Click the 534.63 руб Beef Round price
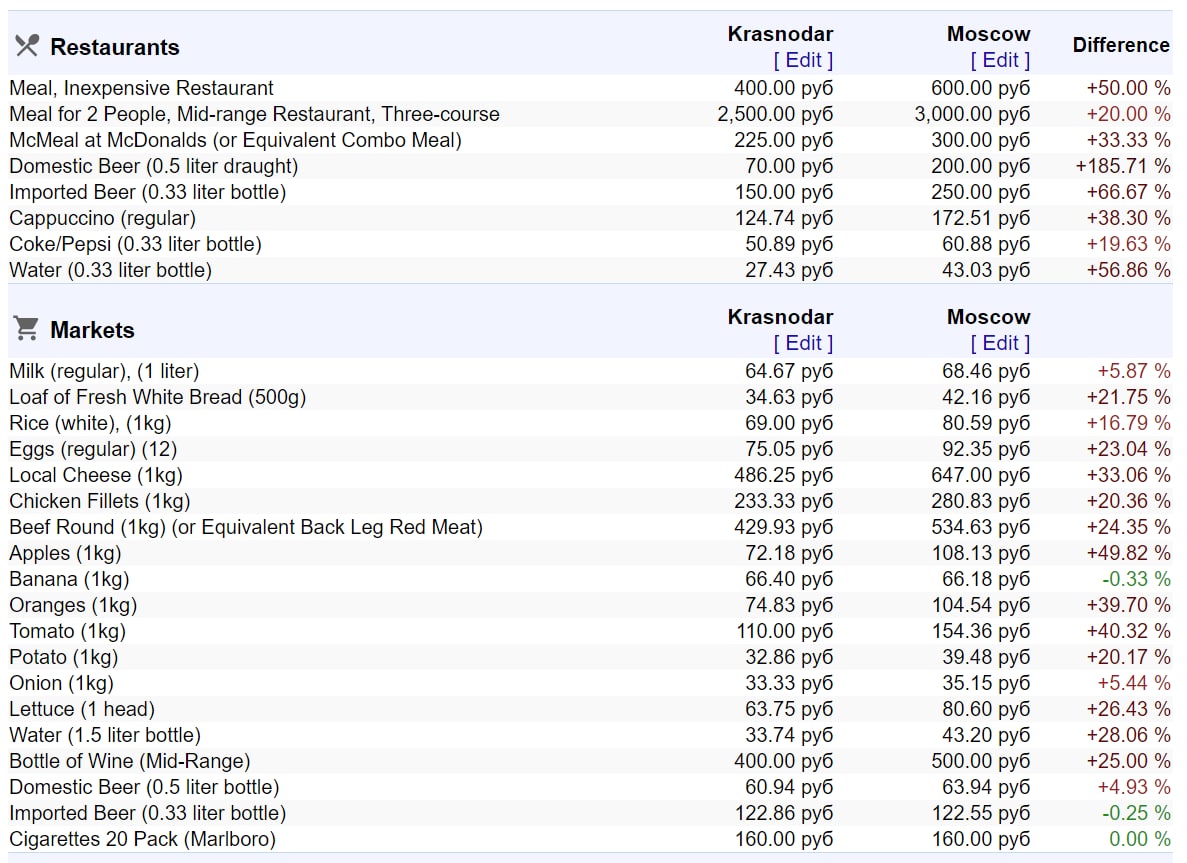The height and width of the screenshot is (863, 1187). point(981,528)
